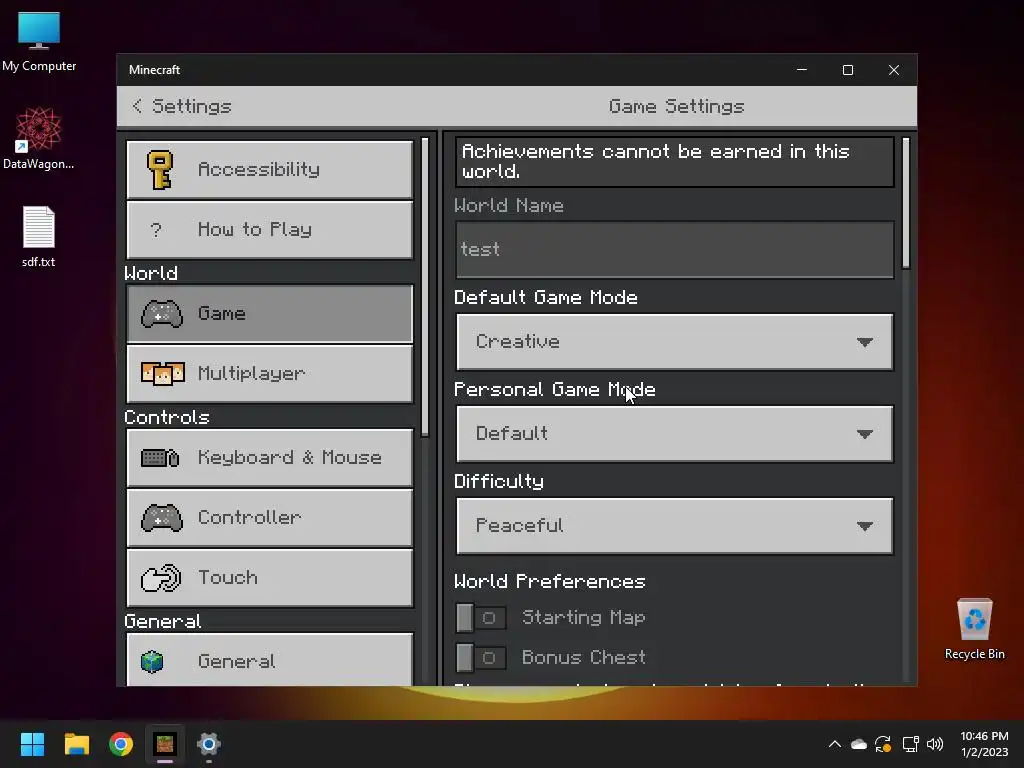Click the player faces Multiplayer icon
This screenshot has width=1024, height=768.
163,374
